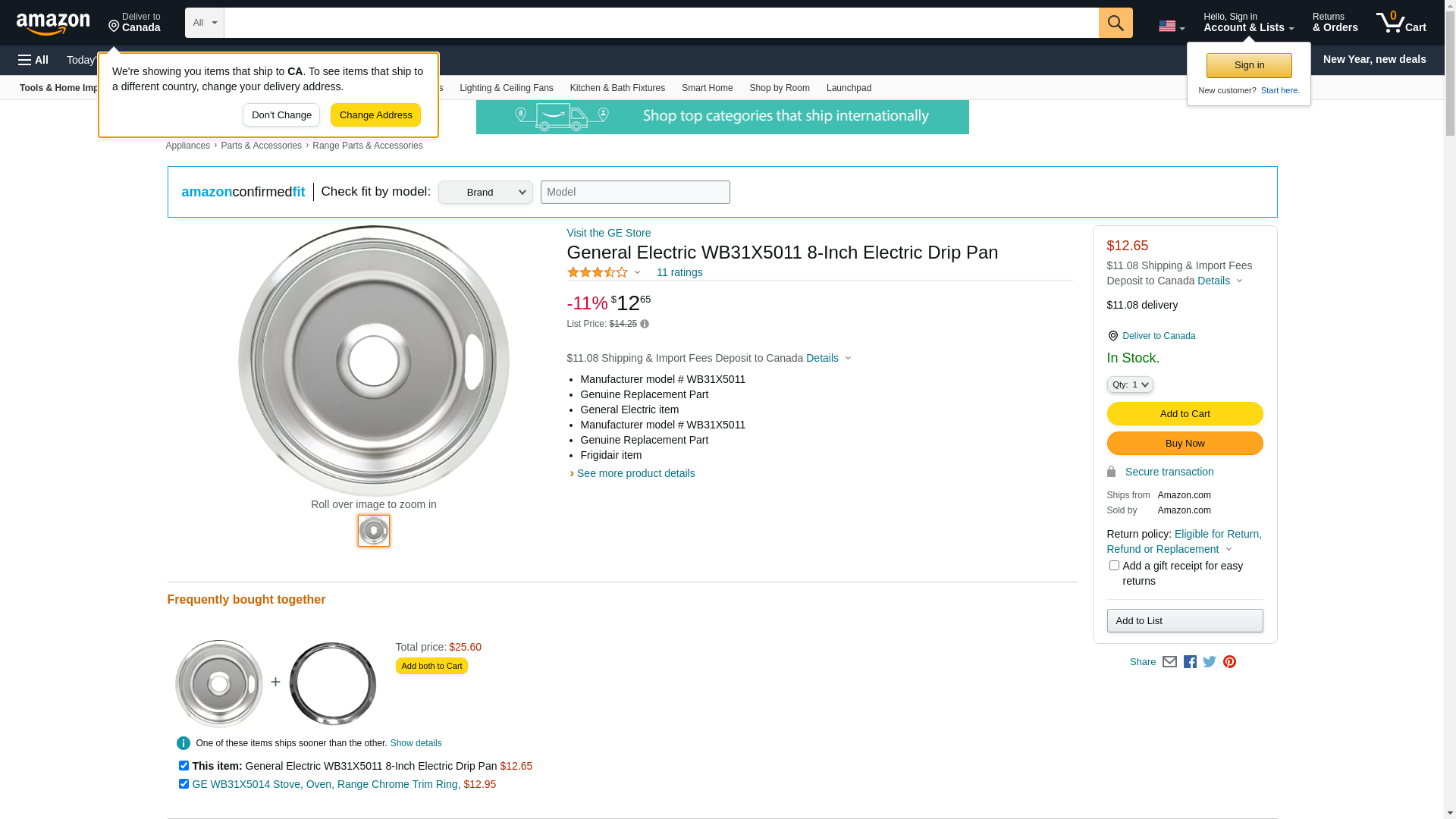Screen dimensions: 1456x819
Task: Click the Add to Cart button
Action: tap(1185, 414)
